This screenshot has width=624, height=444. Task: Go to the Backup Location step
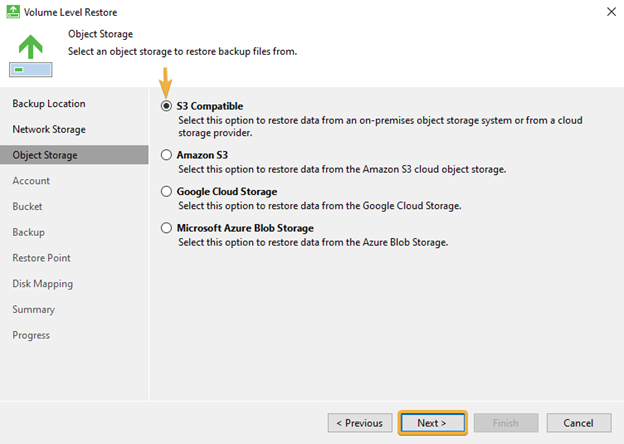pyautogui.click(x=49, y=103)
